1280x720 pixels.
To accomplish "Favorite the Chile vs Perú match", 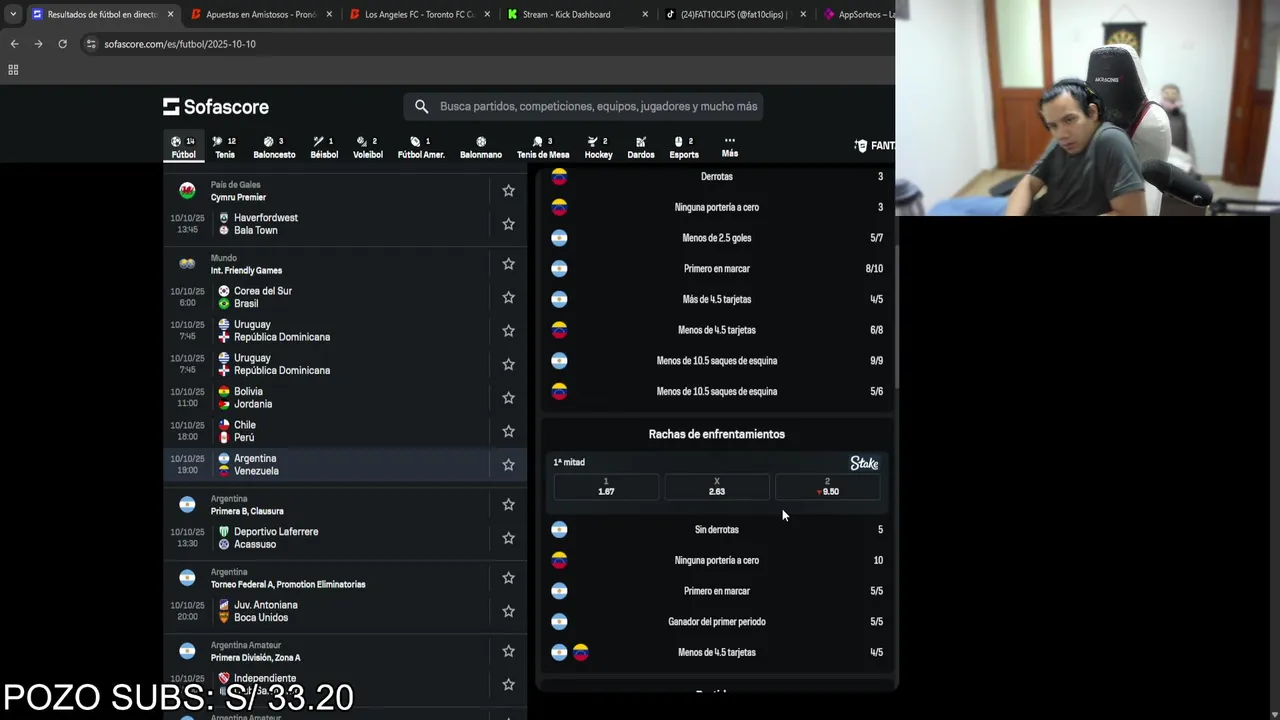I will point(508,431).
